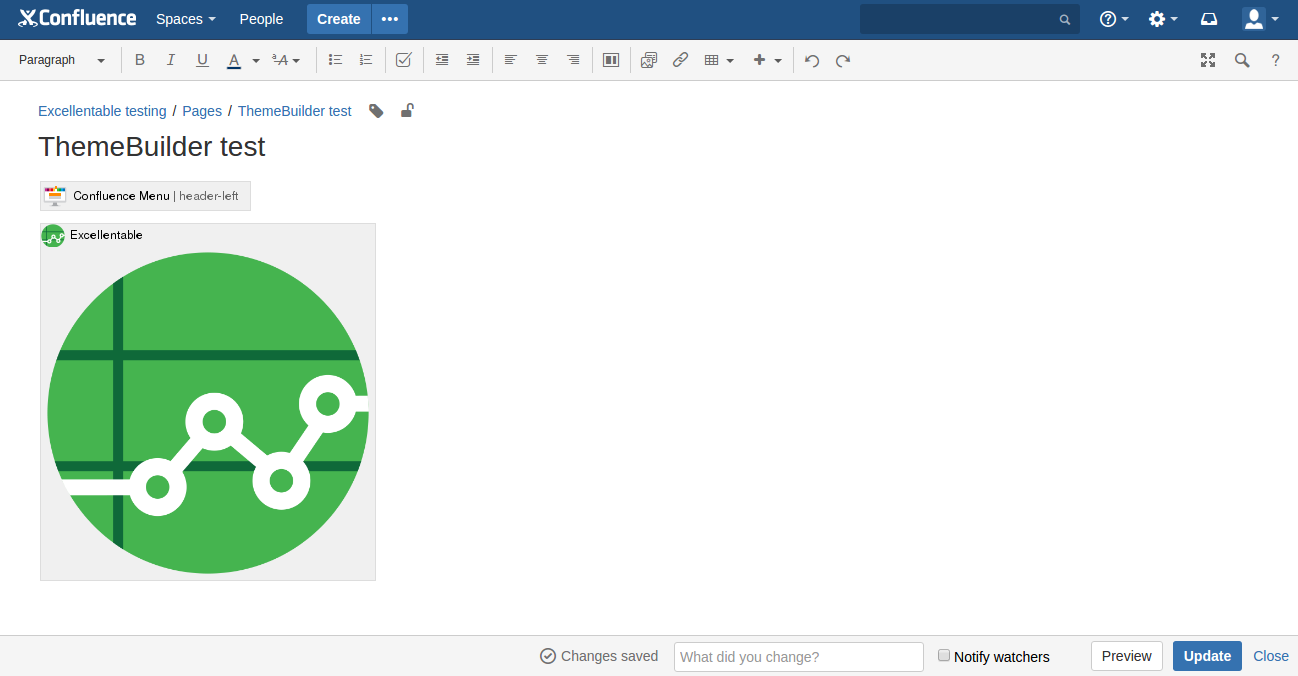Insert a bullet list

tap(336, 60)
